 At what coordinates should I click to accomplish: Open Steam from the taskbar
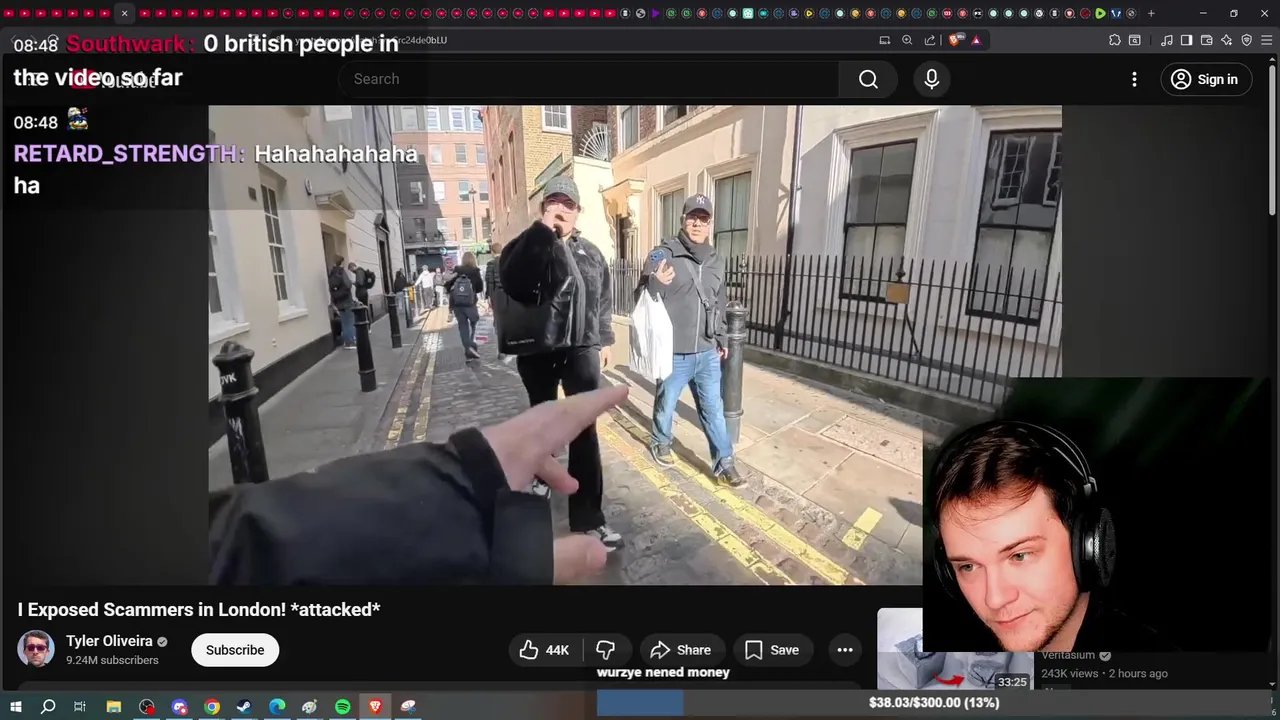244,707
